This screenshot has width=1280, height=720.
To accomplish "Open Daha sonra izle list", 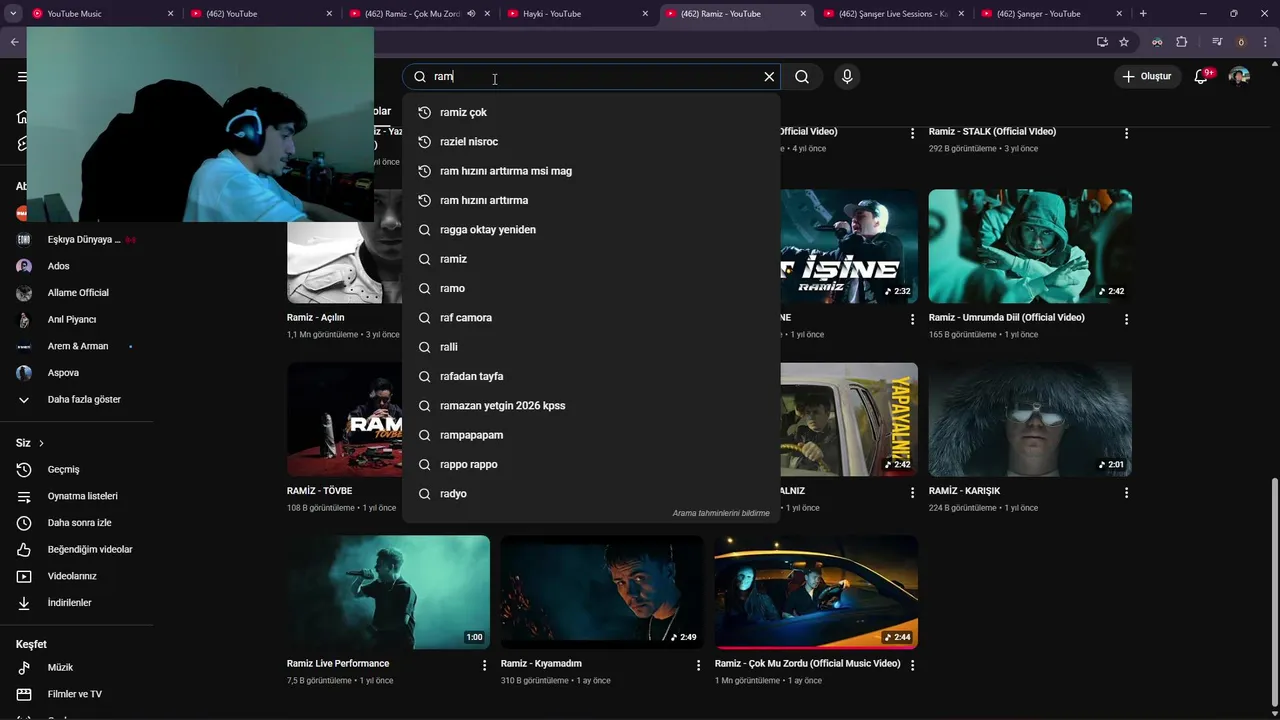I will (77, 523).
